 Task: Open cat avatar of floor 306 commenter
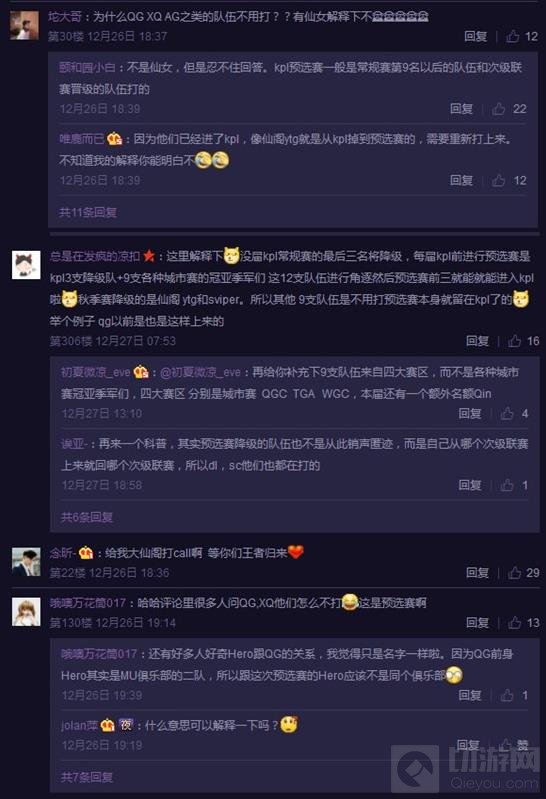pos(26,265)
